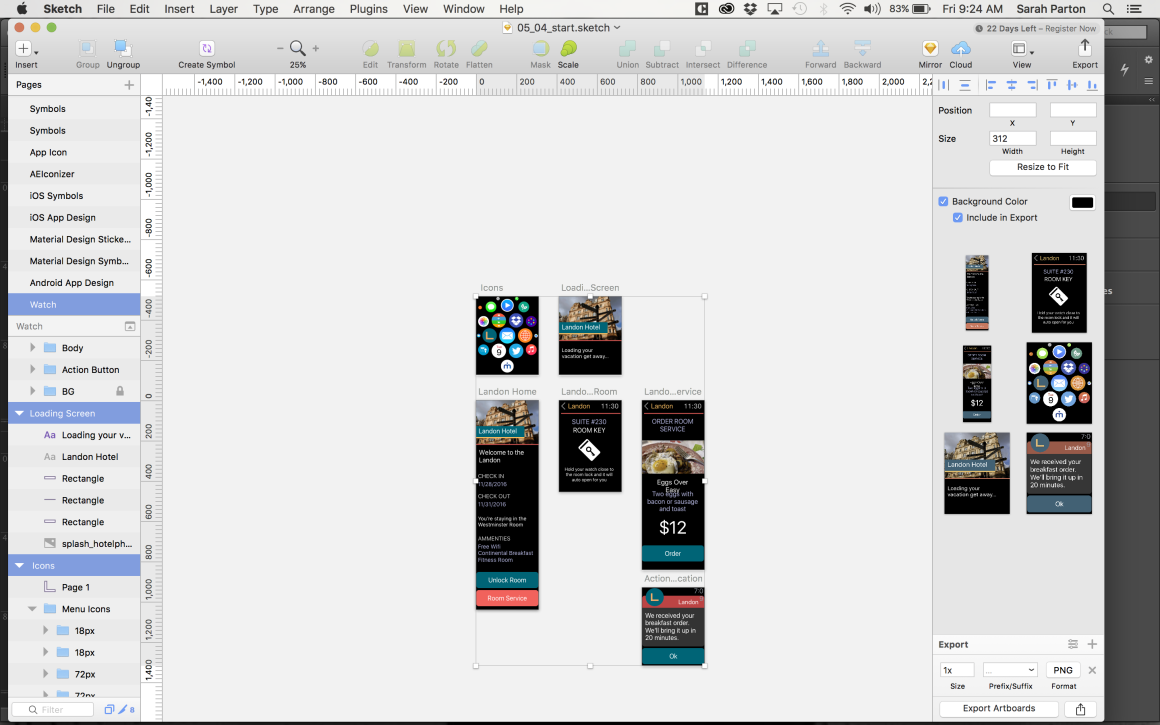The height and width of the screenshot is (725, 1160).
Task: Open the Type menu
Action: coord(266,9)
